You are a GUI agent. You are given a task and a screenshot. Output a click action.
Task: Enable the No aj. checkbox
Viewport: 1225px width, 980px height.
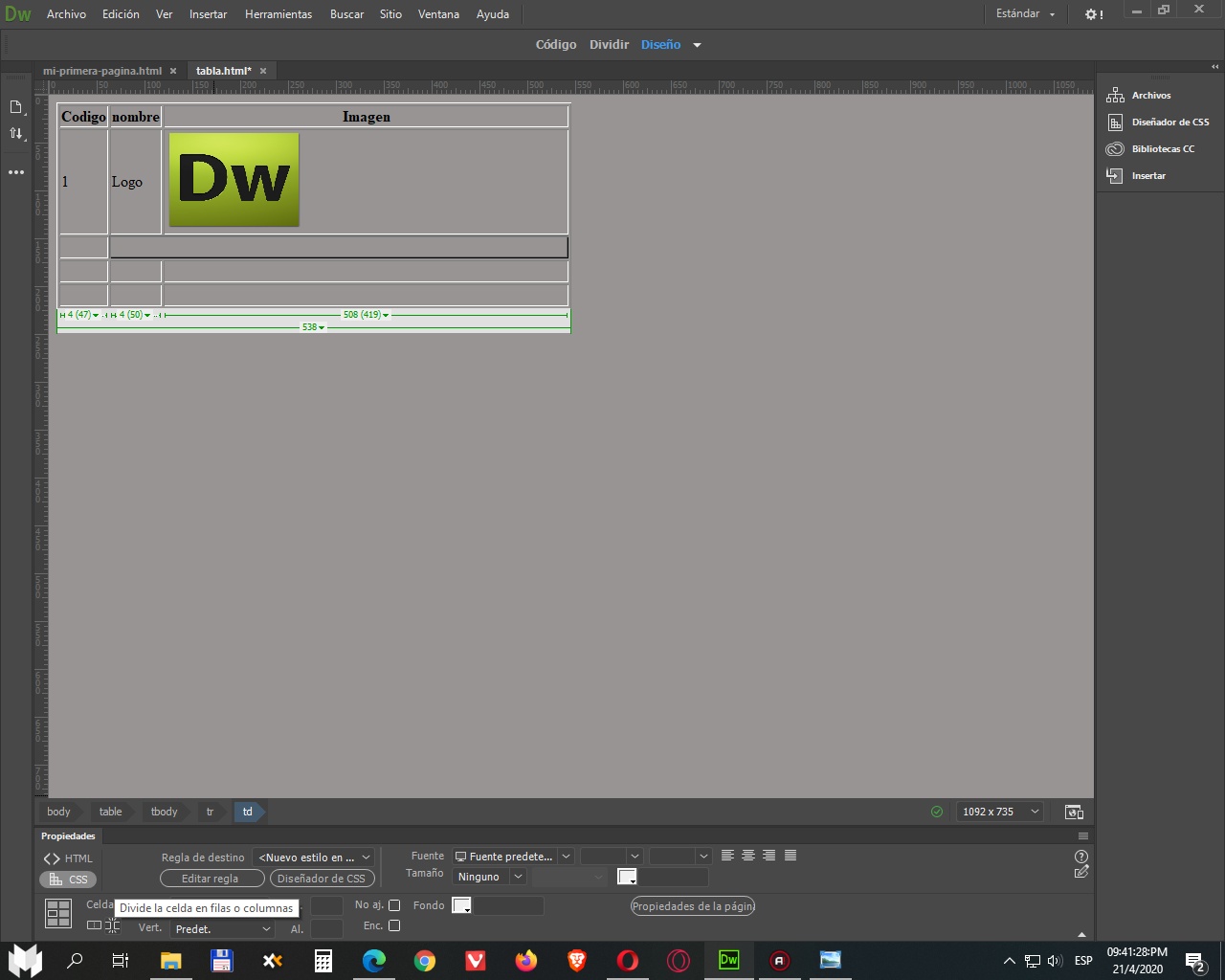click(393, 905)
